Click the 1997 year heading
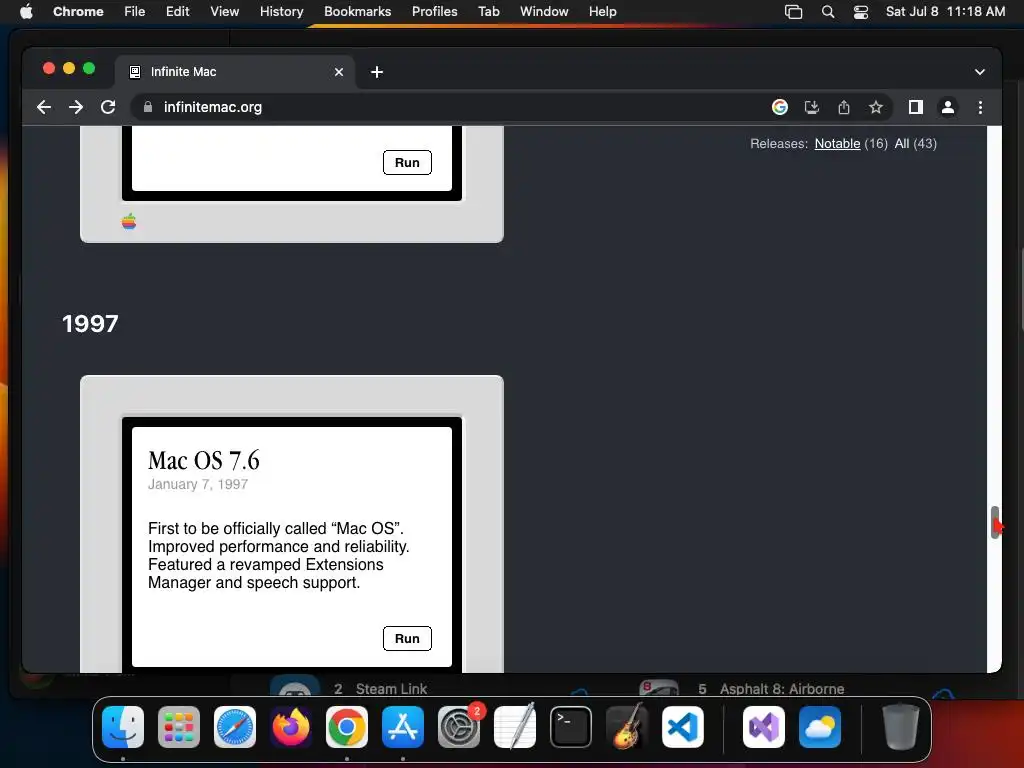The image size is (1024, 768). [90, 324]
